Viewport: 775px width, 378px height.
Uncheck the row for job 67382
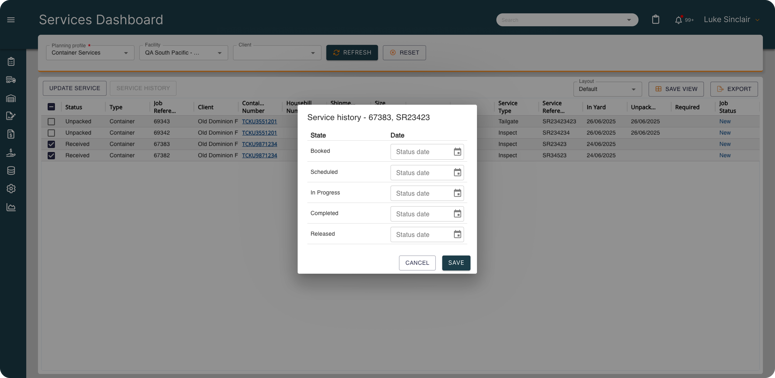coord(51,156)
